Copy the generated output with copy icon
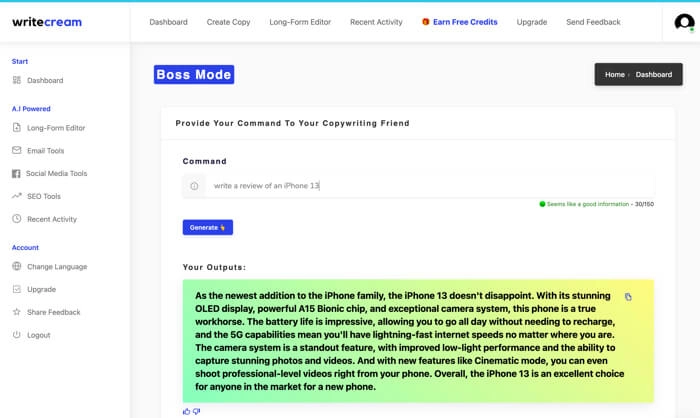 pos(628,297)
